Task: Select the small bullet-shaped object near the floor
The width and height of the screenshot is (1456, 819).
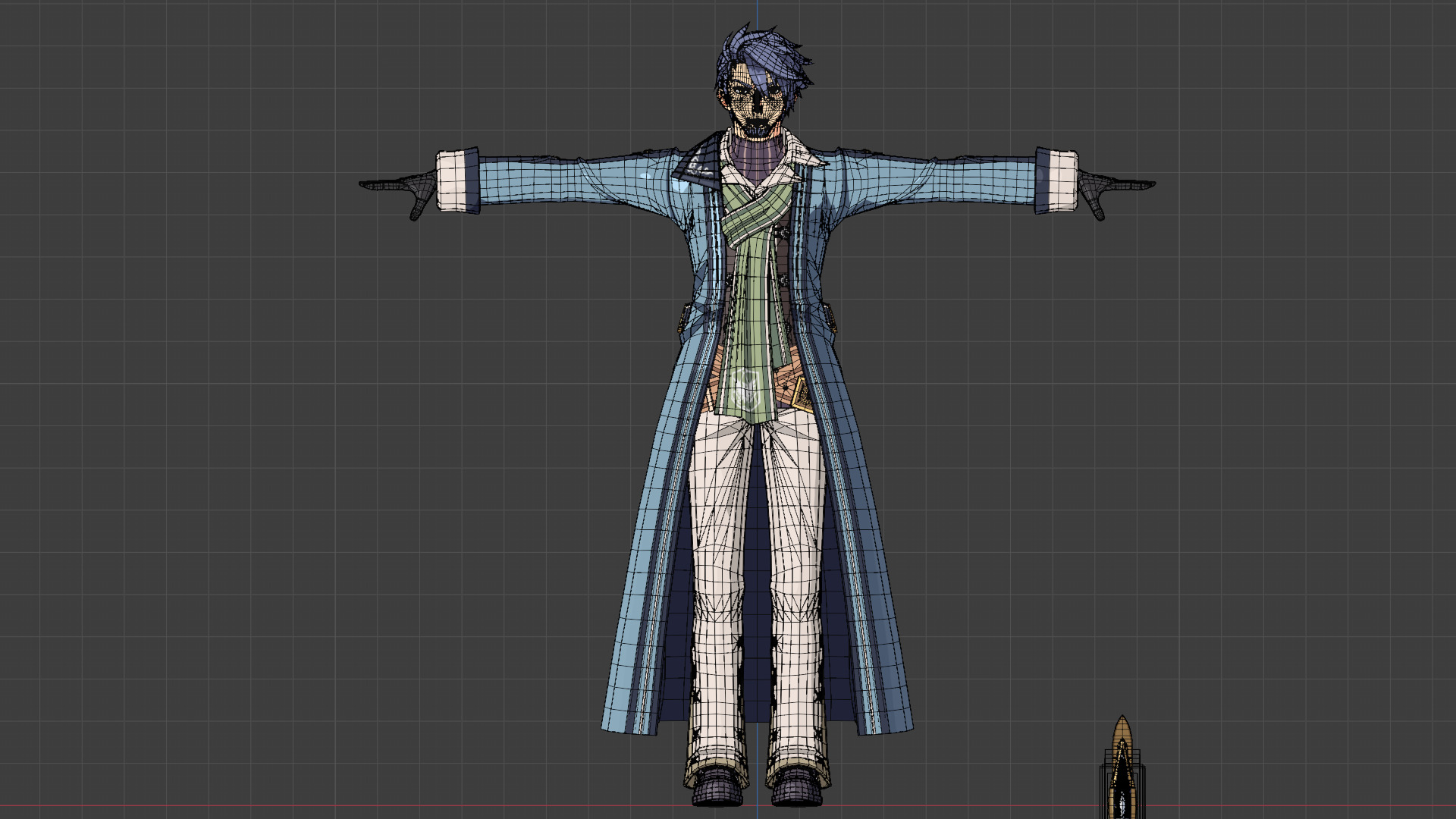Action: (1122, 766)
